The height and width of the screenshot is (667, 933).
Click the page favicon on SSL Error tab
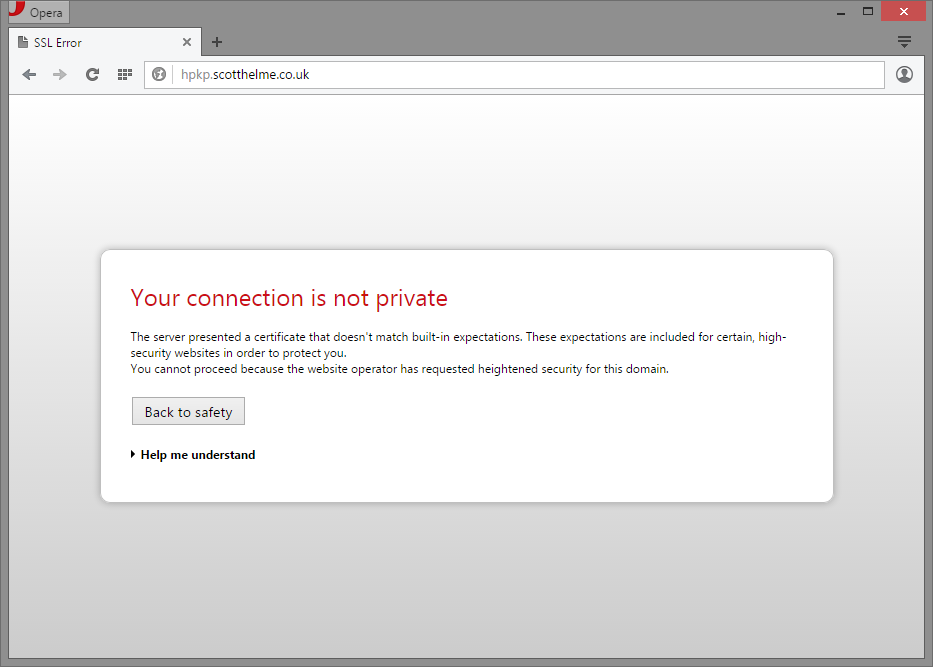tap(23, 43)
